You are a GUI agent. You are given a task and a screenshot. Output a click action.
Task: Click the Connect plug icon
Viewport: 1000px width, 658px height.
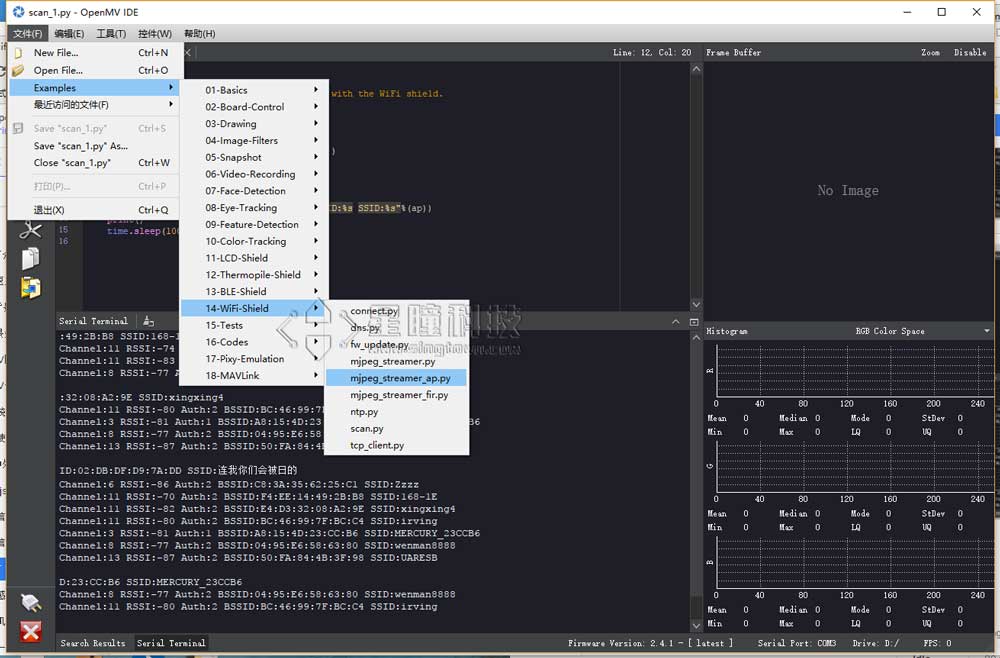pyautogui.click(x=31, y=603)
